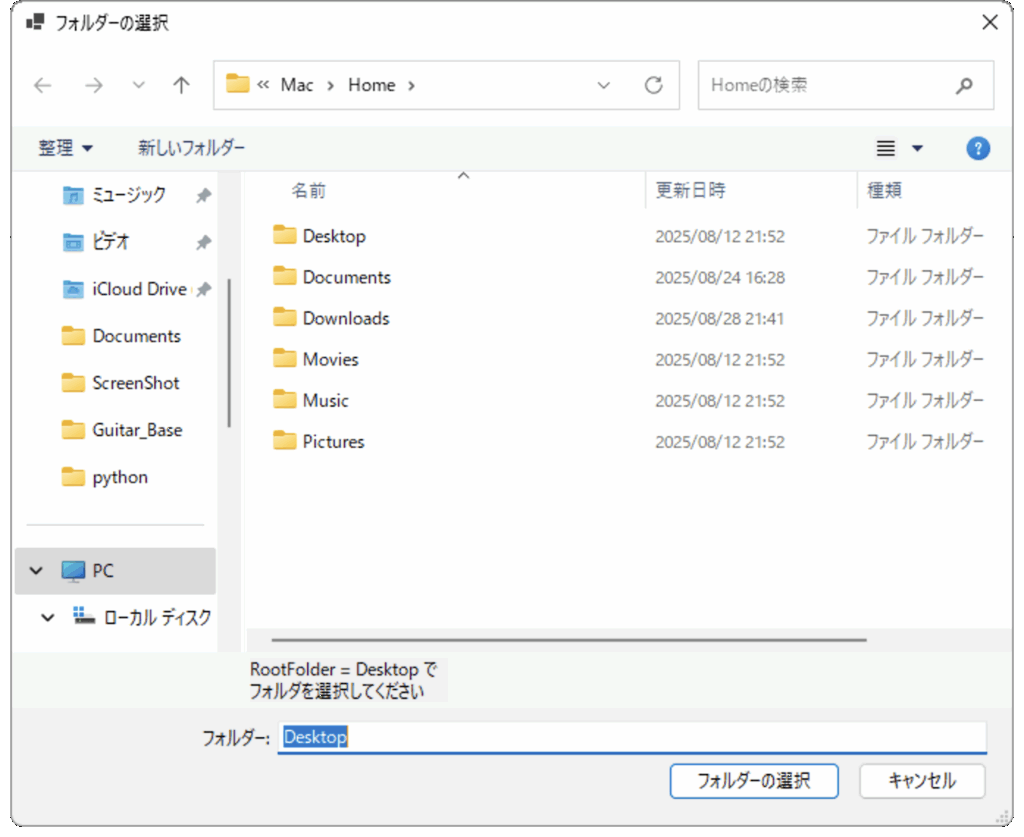The height and width of the screenshot is (837, 1024).
Task: Open the address bar history dropdown
Action: (x=604, y=85)
